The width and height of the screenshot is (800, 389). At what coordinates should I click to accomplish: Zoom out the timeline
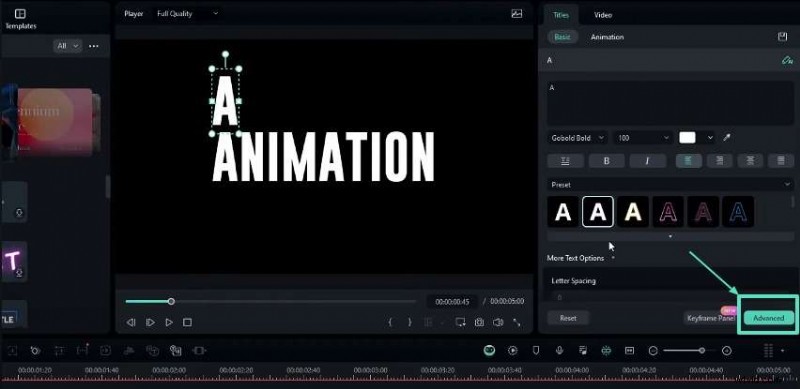click(653, 351)
